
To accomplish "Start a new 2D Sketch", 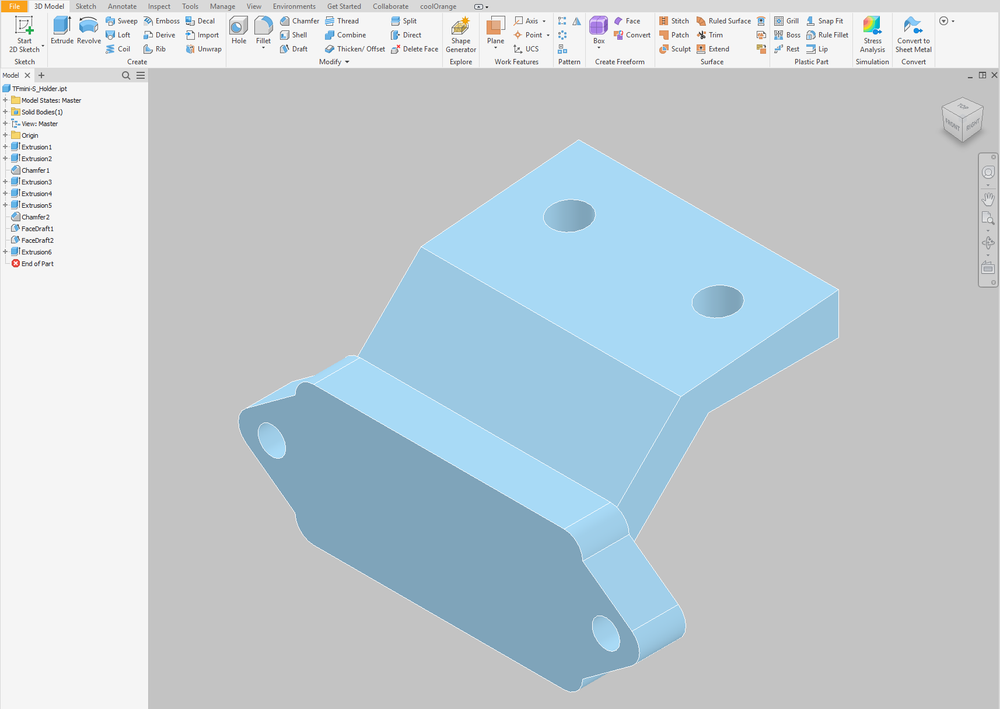I will pos(24,34).
